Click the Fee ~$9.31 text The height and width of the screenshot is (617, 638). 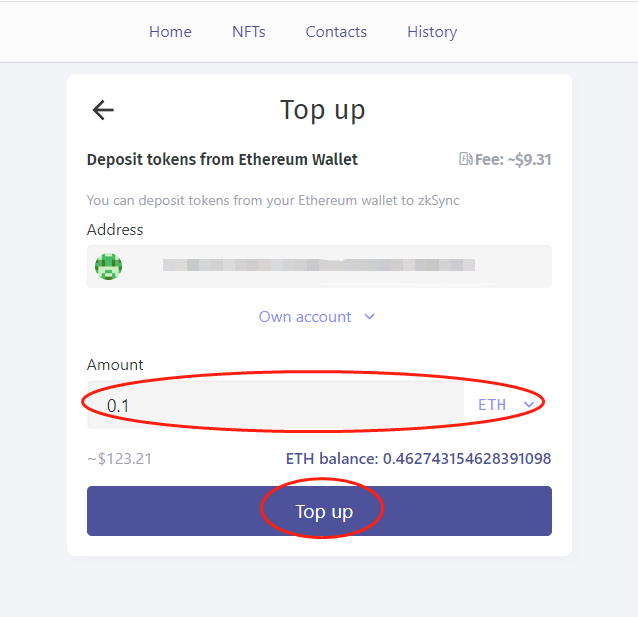(514, 159)
